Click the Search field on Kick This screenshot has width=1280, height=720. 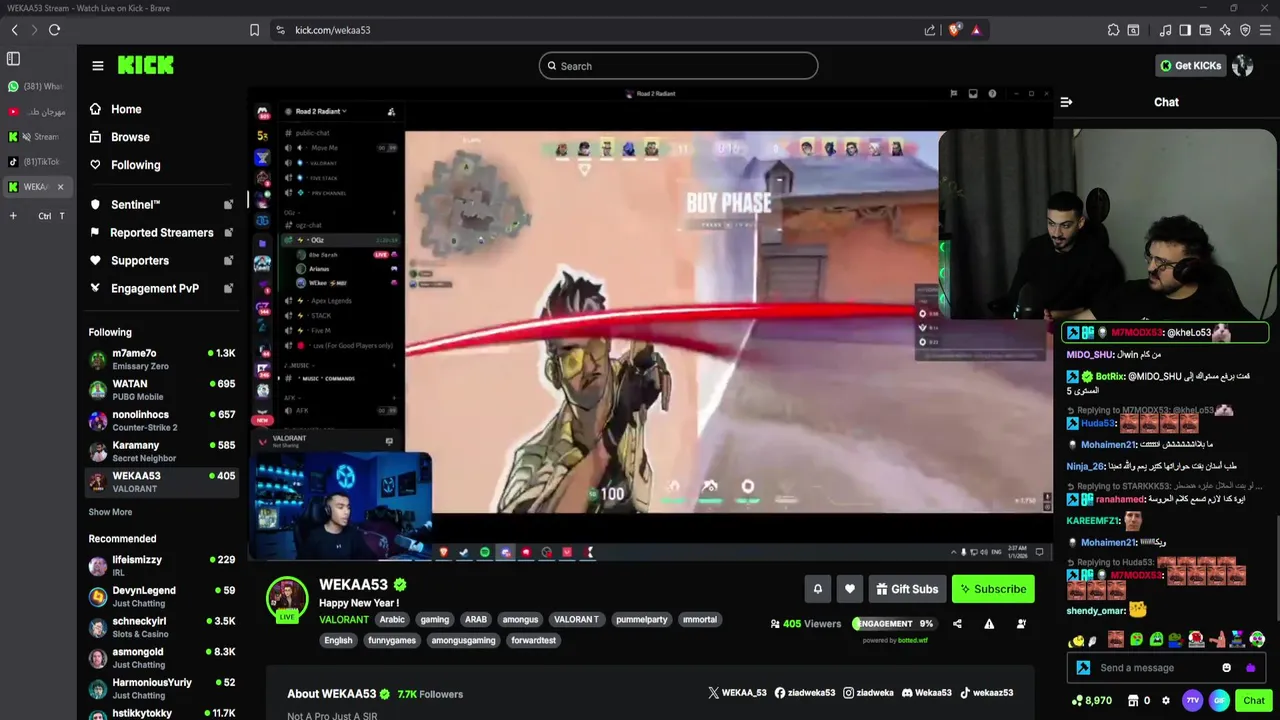[x=678, y=66]
